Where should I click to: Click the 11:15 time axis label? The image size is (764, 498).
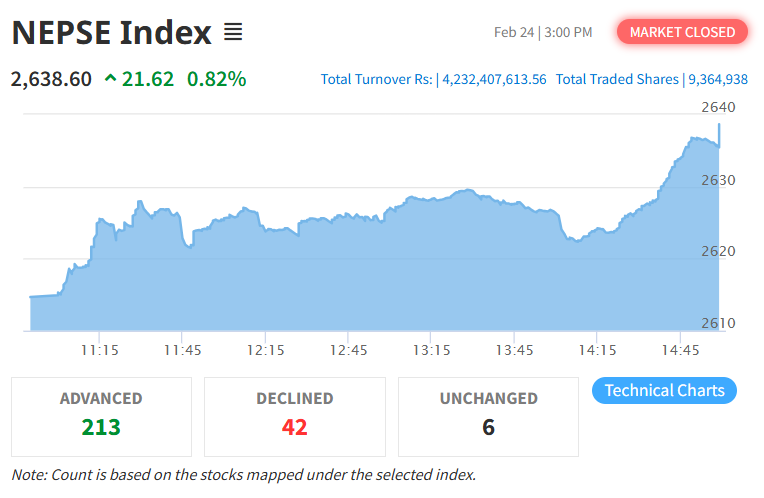[x=99, y=349]
